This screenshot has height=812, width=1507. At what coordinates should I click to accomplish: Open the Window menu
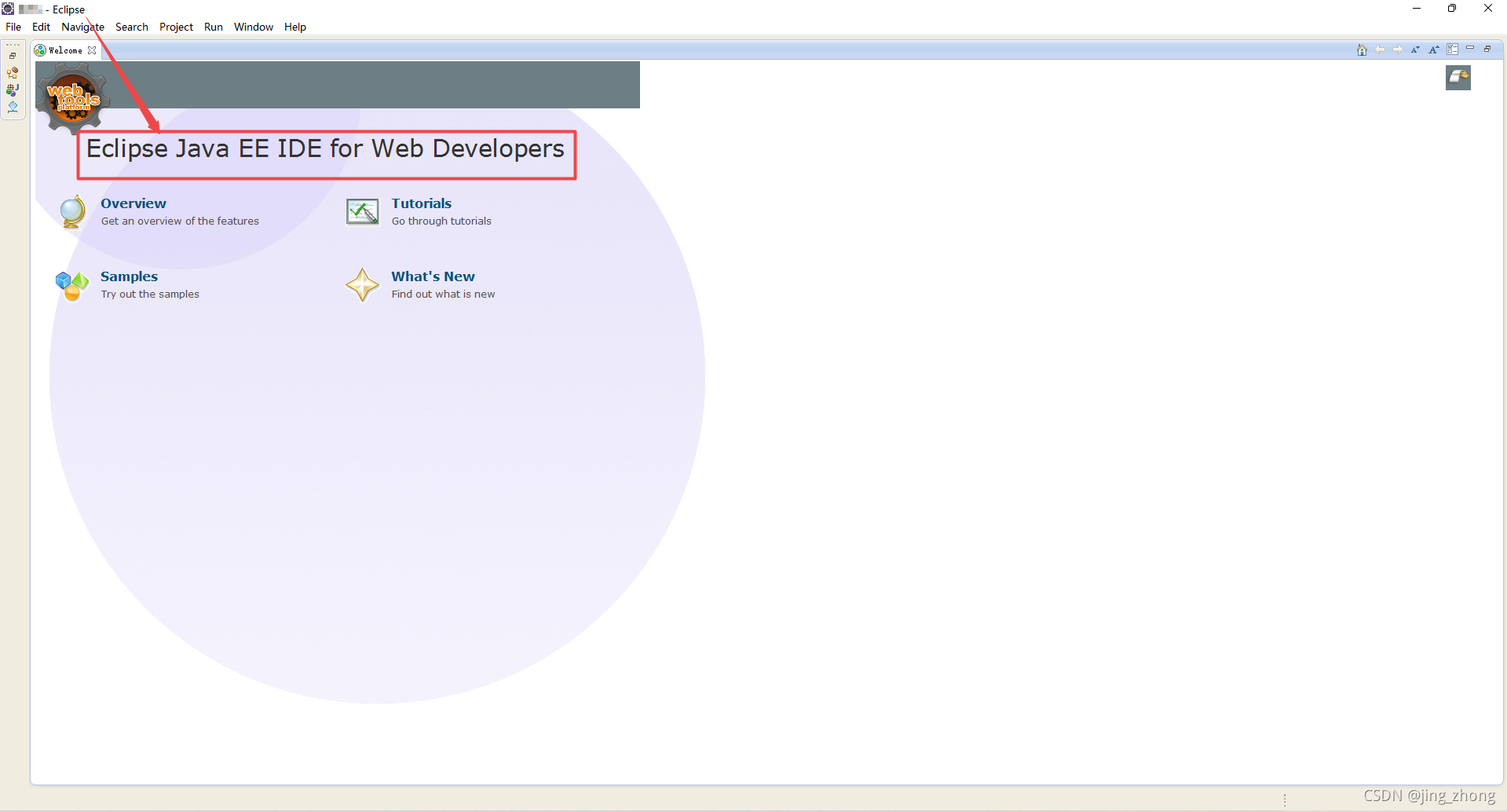point(253,27)
